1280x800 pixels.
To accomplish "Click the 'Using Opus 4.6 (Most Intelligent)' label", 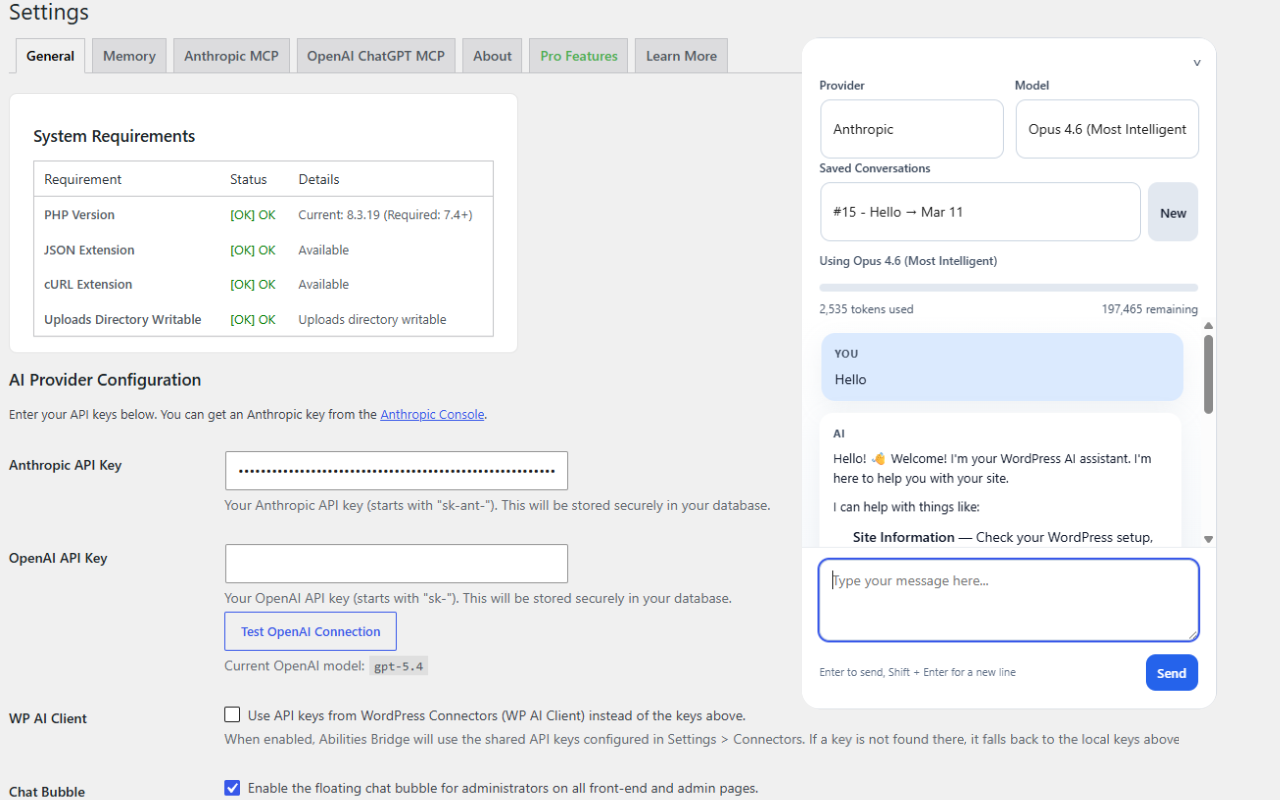I will tap(908, 261).
